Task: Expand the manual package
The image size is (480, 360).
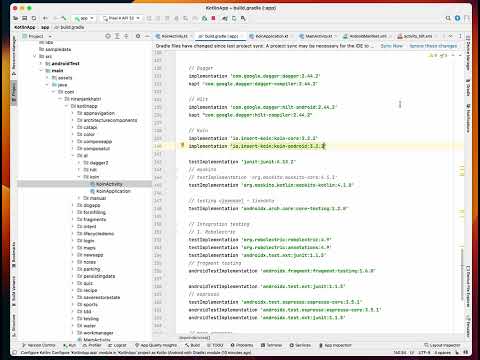Action: click(x=79, y=198)
